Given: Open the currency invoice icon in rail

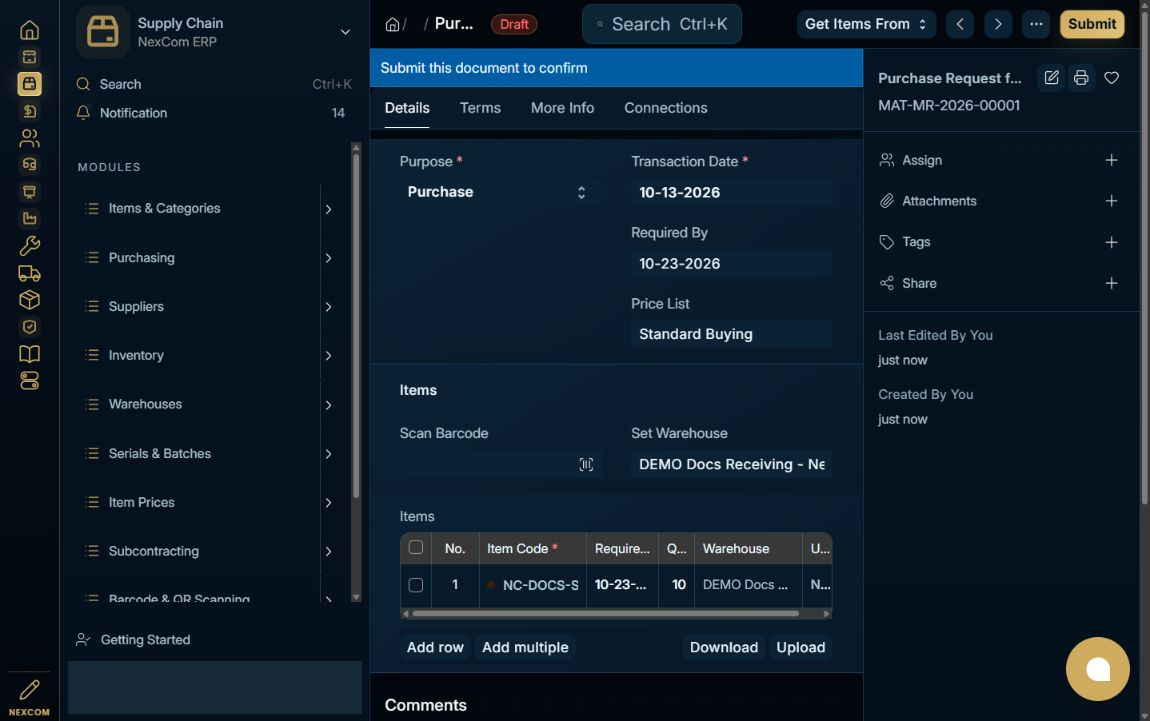Looking at the screenshot, I should pos(29,111).
